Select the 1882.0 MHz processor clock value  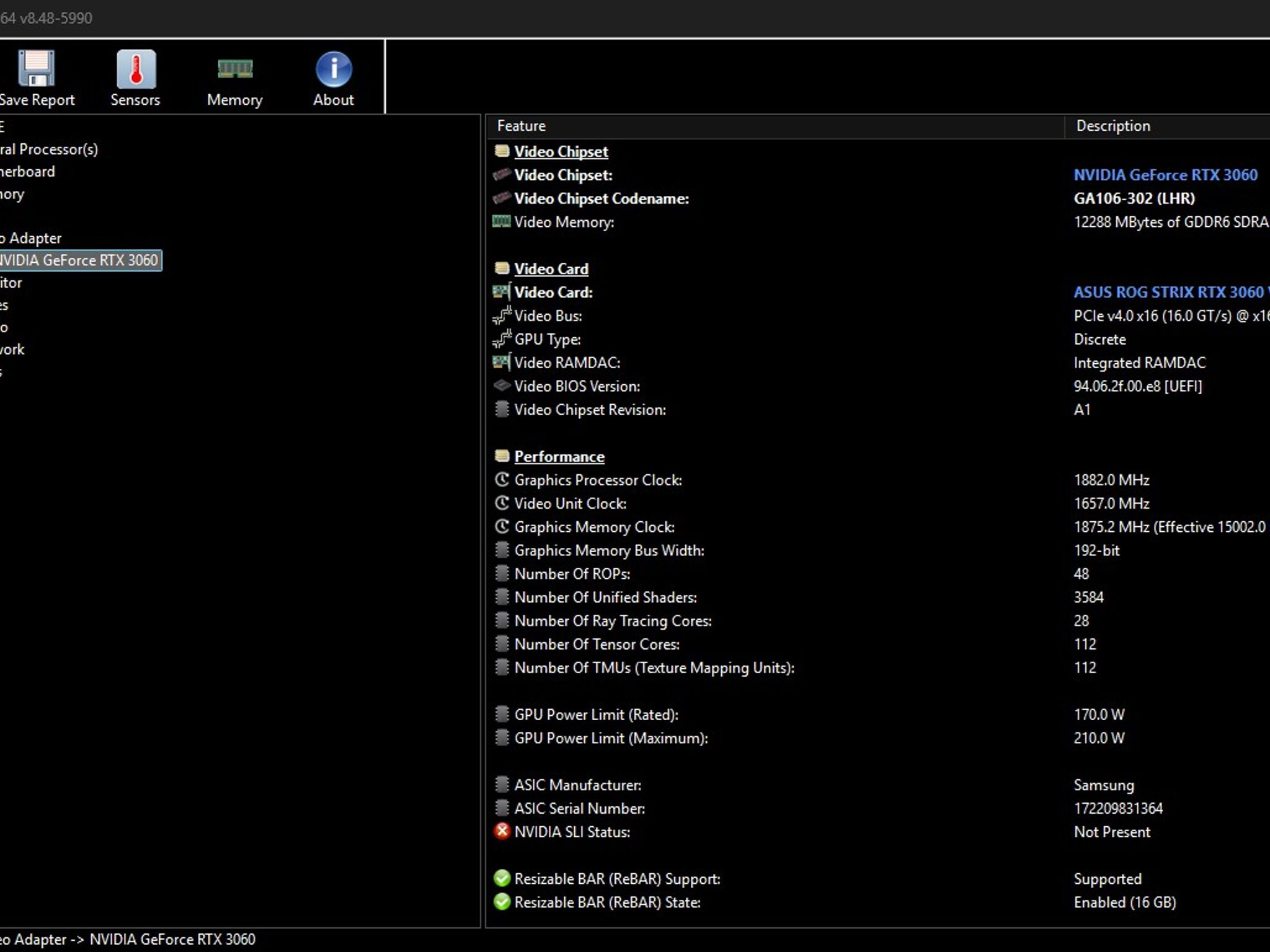click(x=1111, y=480)
